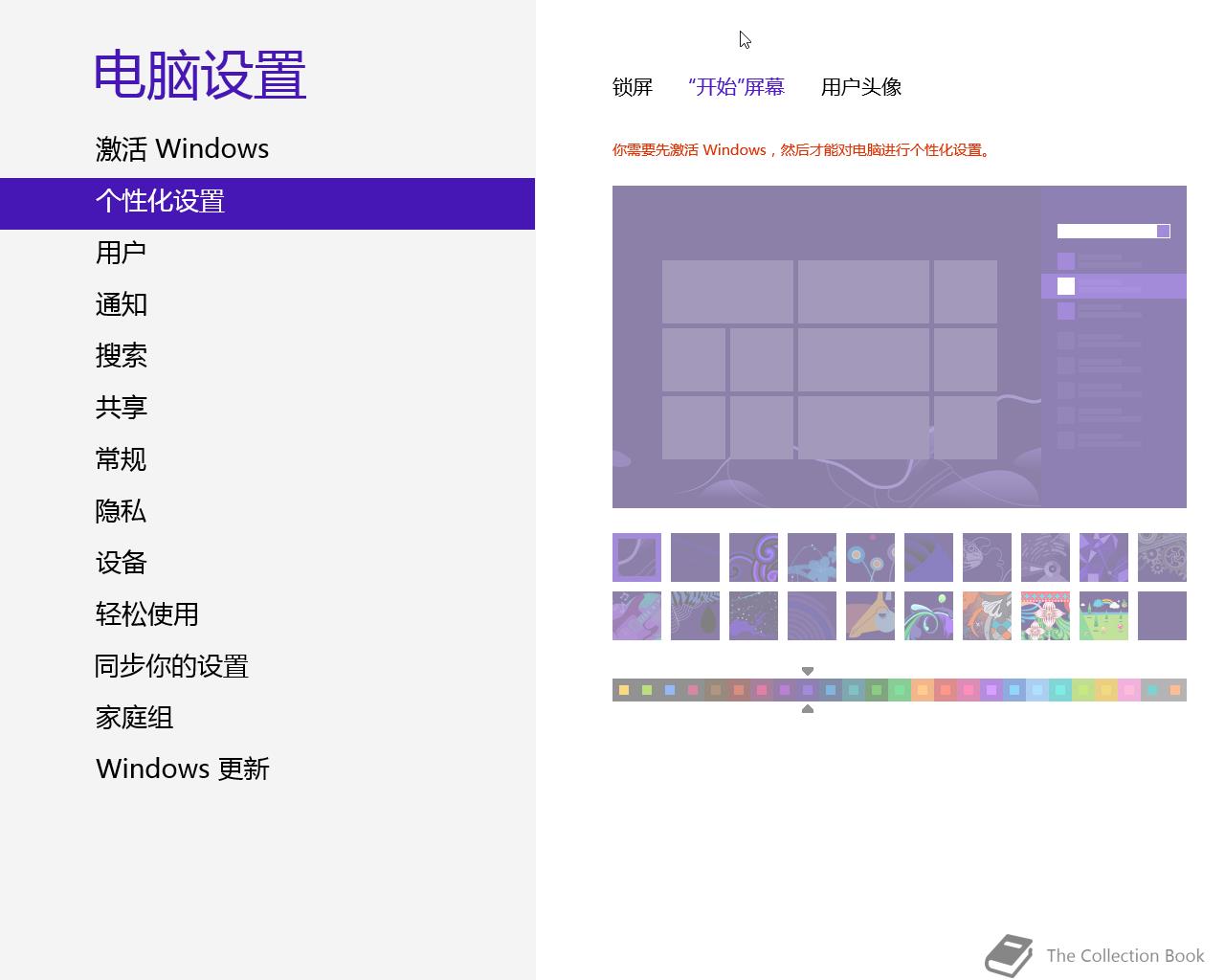This screenshot has width=1225, height=980.
Task: Select the rainbow meadow landscape background thumbnail
Action: (1103, 615)
